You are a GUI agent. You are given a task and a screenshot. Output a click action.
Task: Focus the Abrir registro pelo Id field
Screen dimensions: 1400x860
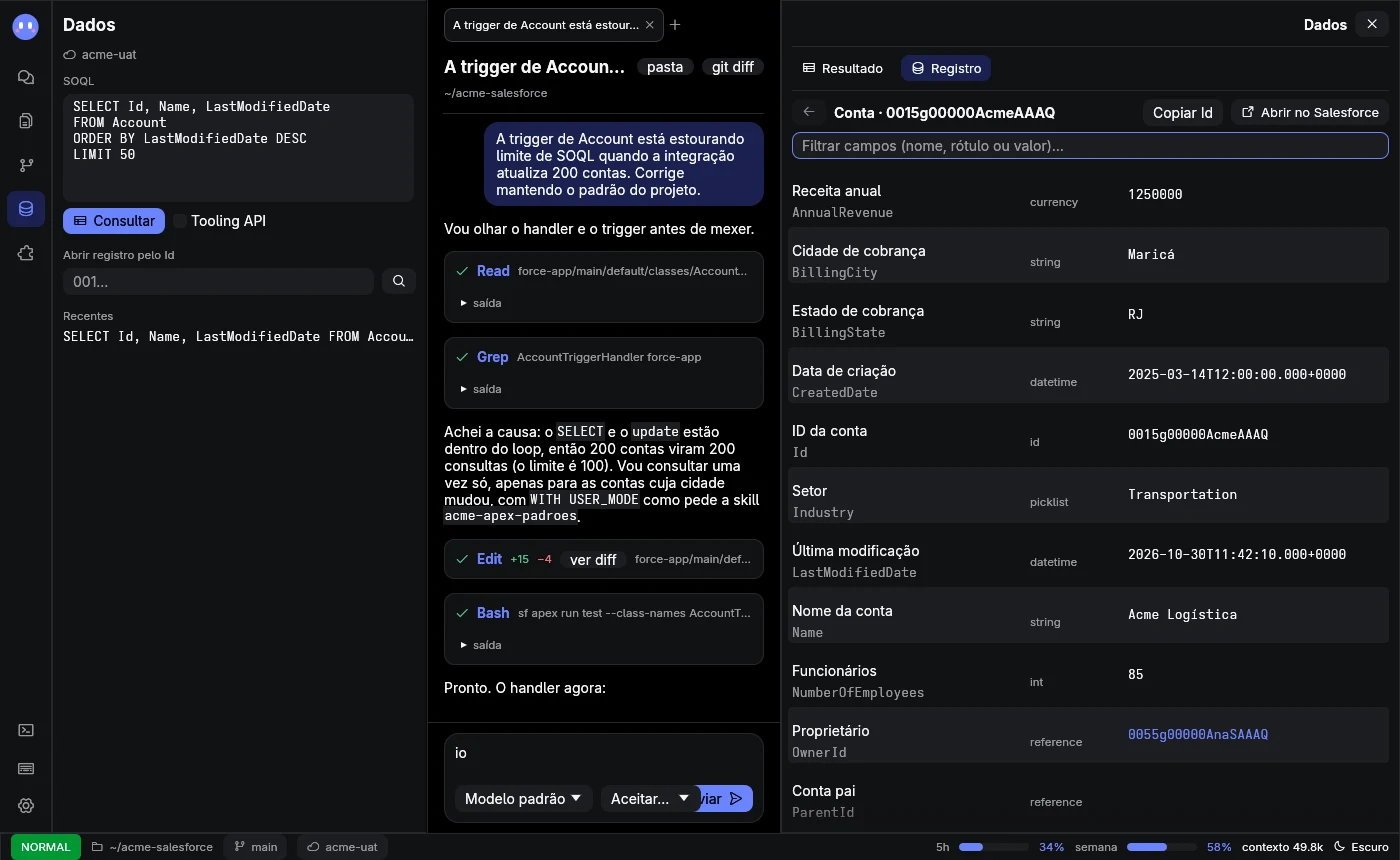point(218,281)
